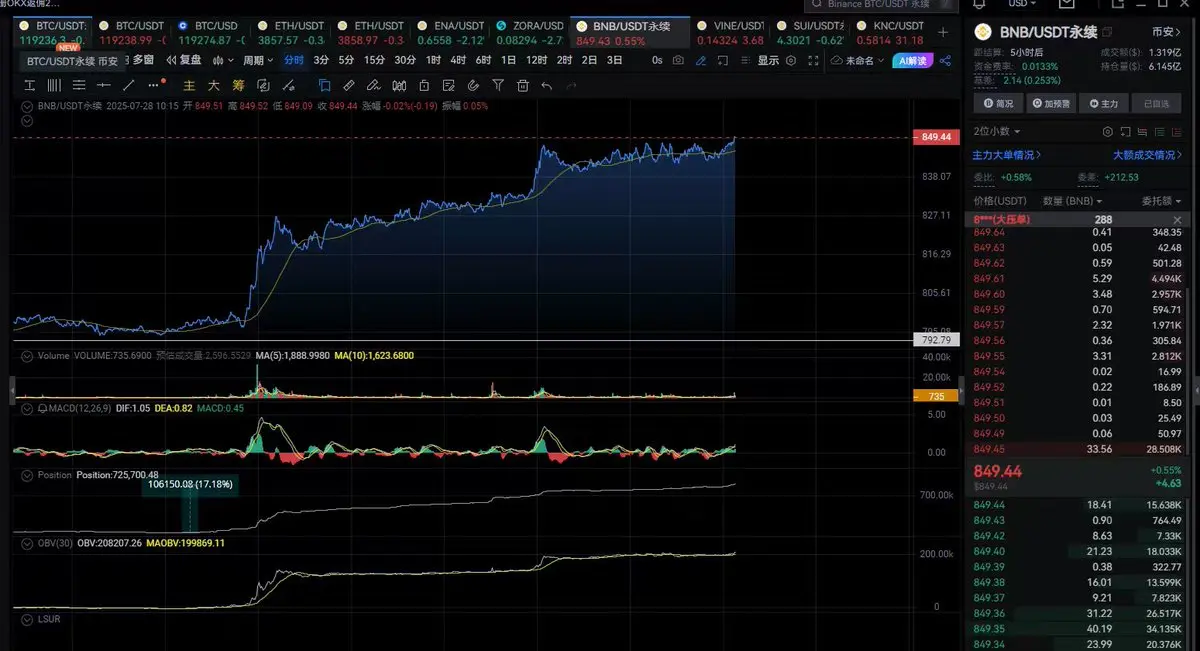1200x651 pixels.
Task: Click the MACD alert bell icon
Action: pos(43,408)
